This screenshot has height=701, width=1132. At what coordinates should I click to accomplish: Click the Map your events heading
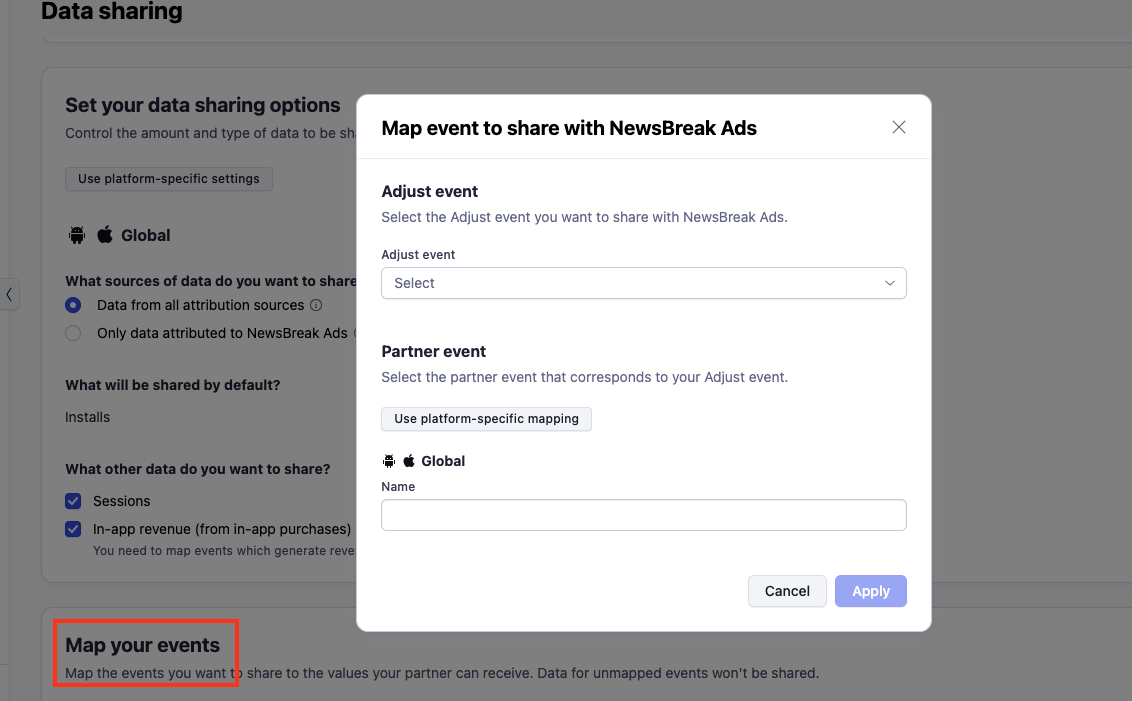pos(143,645)
